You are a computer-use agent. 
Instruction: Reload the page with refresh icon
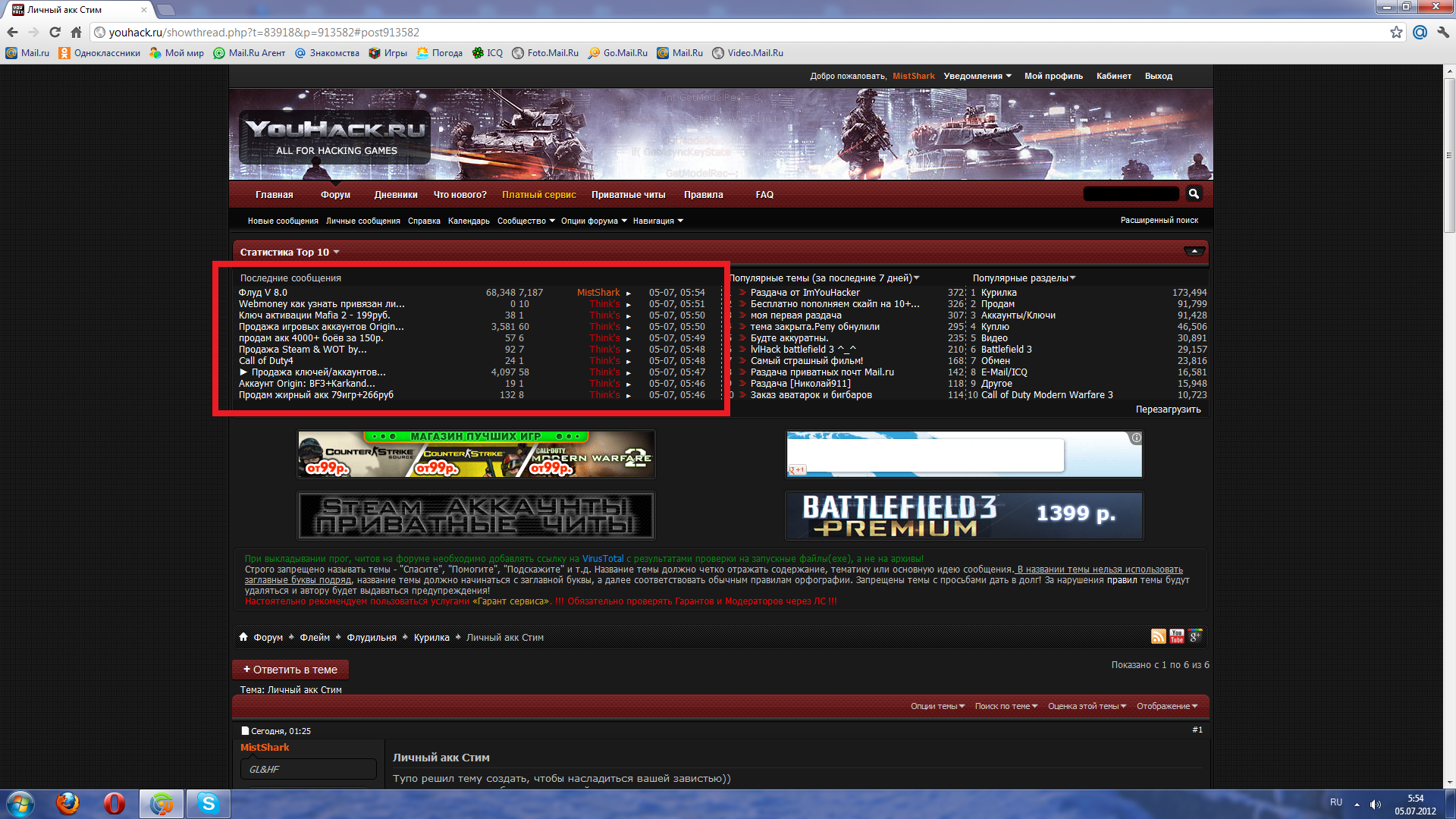click(55, 33)
